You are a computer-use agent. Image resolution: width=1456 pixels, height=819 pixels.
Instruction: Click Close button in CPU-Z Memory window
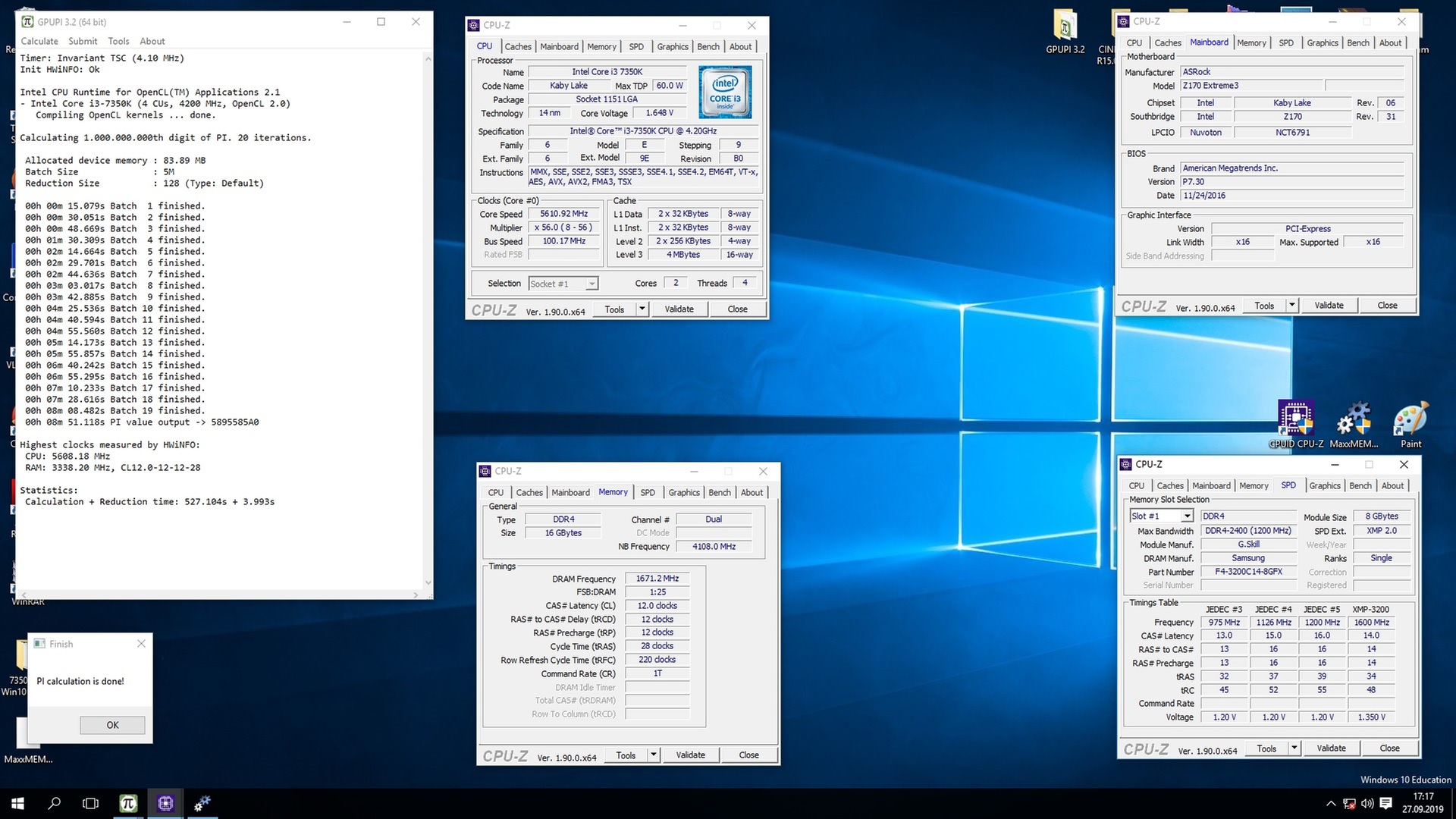(x=748, y=755)
